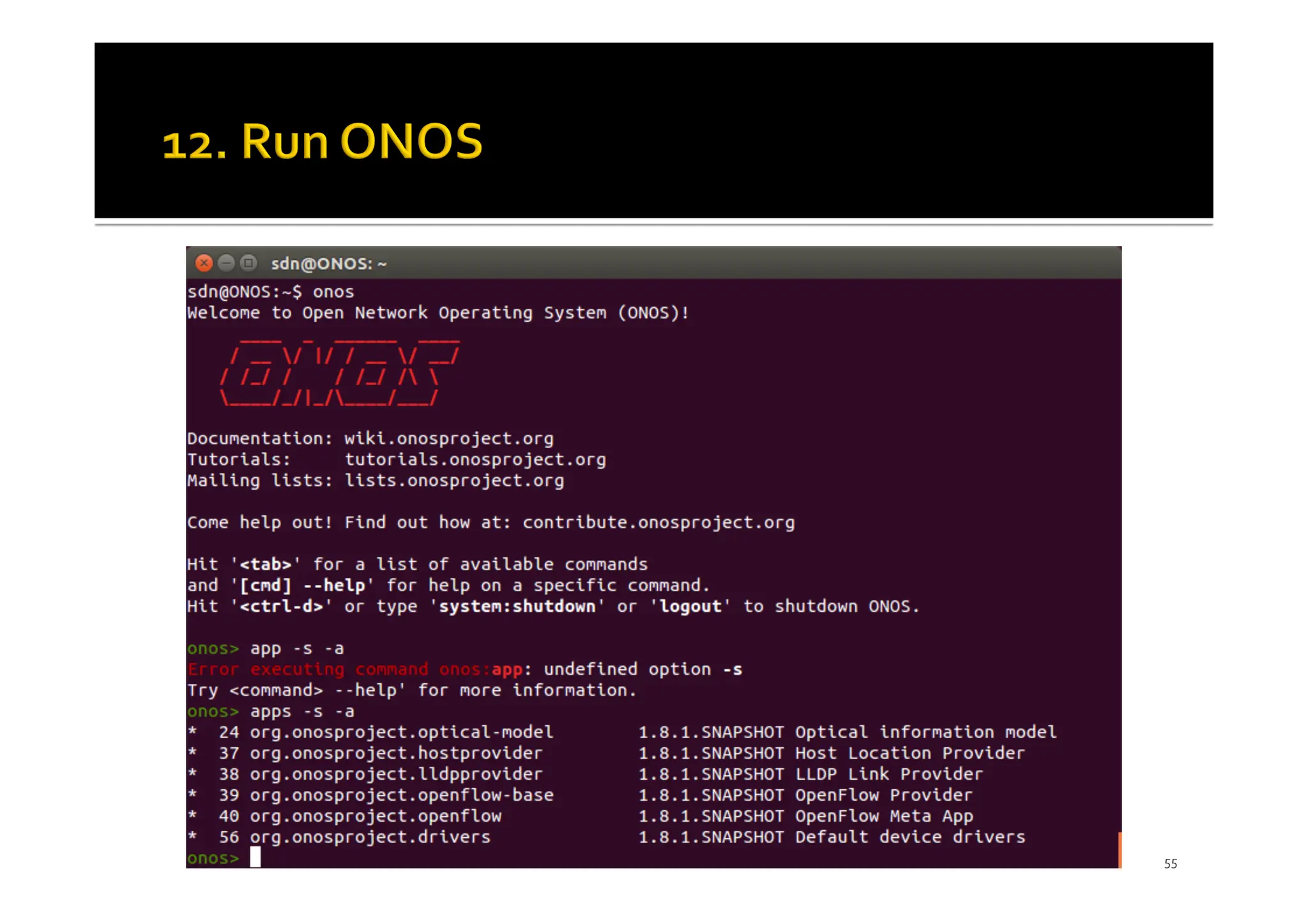The height and width of the screenshot is (924, 1308).
Task: Click the '12. Run ONOS' slide title
Action: click(x=323, y=142)
